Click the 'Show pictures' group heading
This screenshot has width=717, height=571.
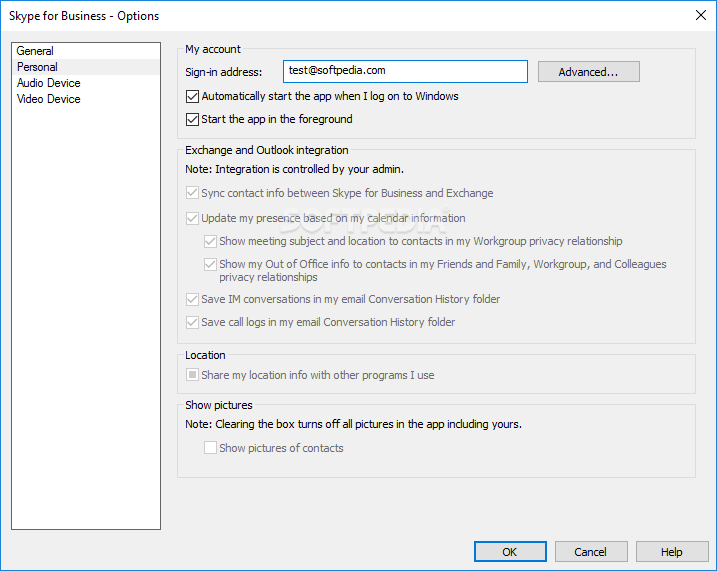219,405
